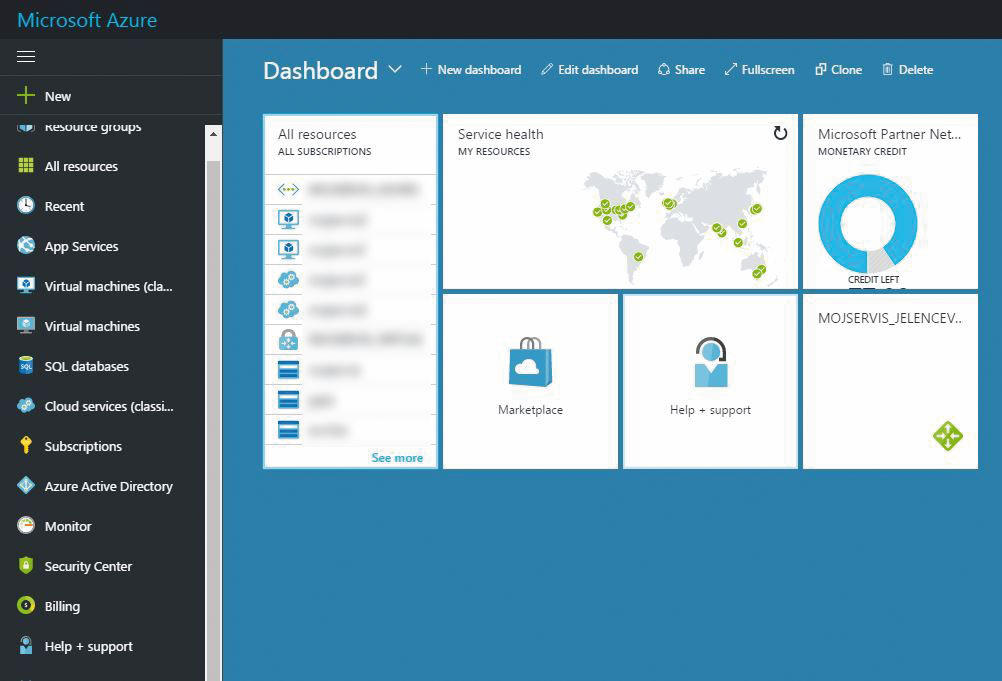Click the Dashboard title text
This screenshot has width=1002, height=681.
(320, 70)
